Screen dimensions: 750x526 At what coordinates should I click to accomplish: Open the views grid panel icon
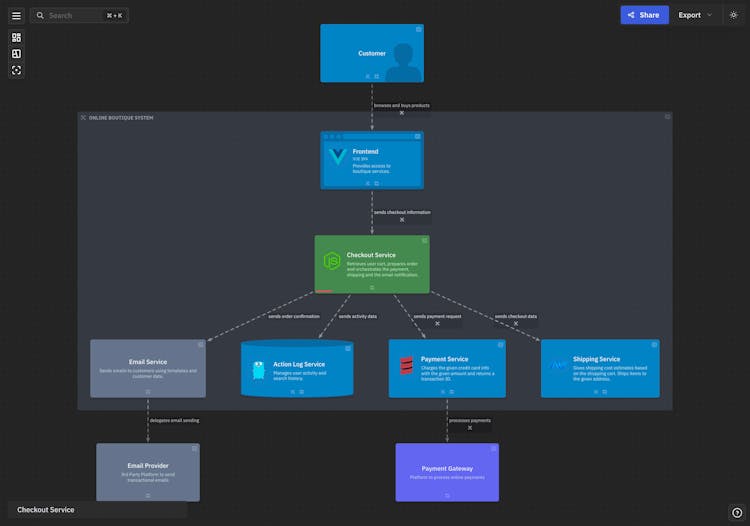coord(16,37)
